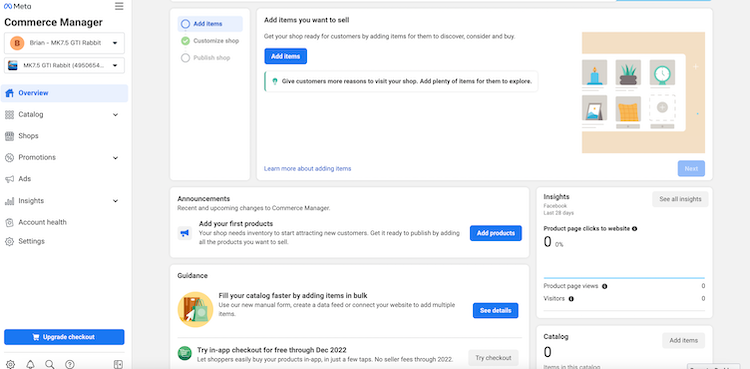This screenshot has height=369, width=750.
Task: Click blue Add items button
Action: click(x=286, y=56)
